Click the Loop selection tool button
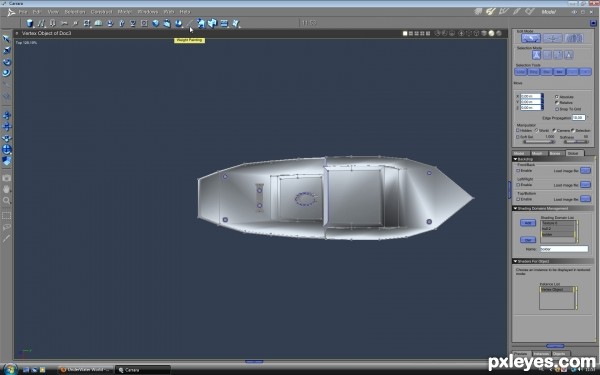Viewport: 600px width, 375px height. (x=520, y=72)
